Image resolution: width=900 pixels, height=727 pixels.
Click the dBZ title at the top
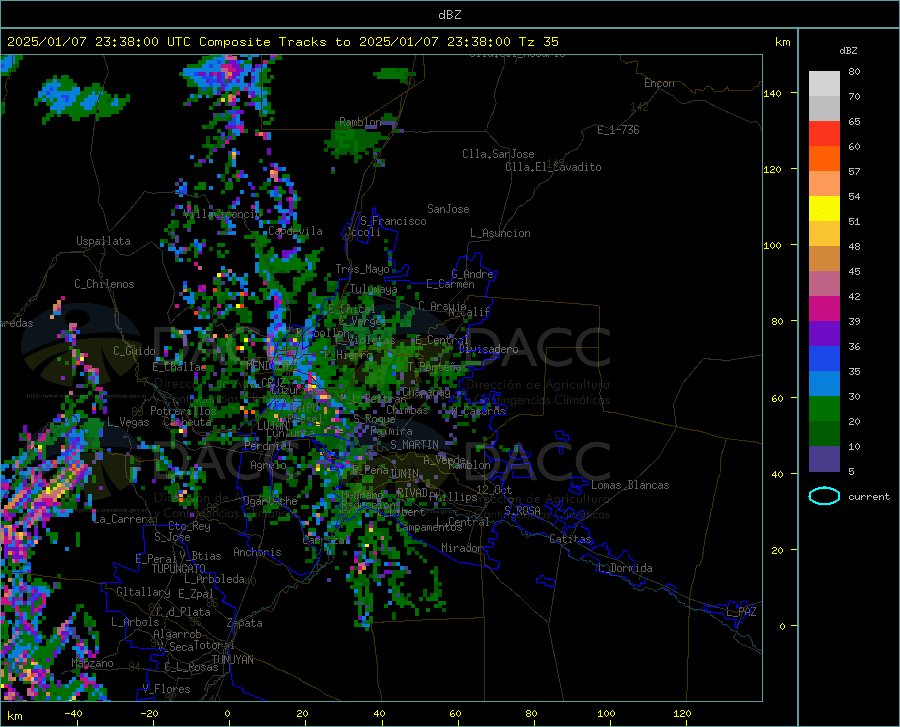[449, 15]
